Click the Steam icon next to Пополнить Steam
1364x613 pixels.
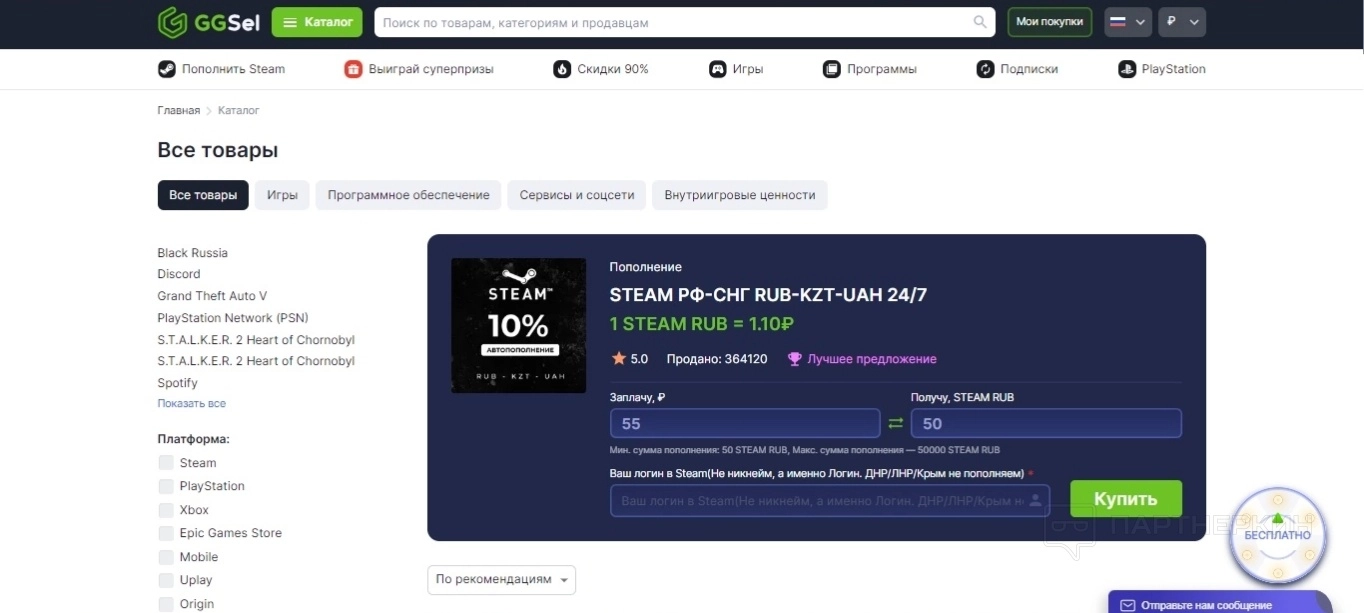(x=166, y=69)
